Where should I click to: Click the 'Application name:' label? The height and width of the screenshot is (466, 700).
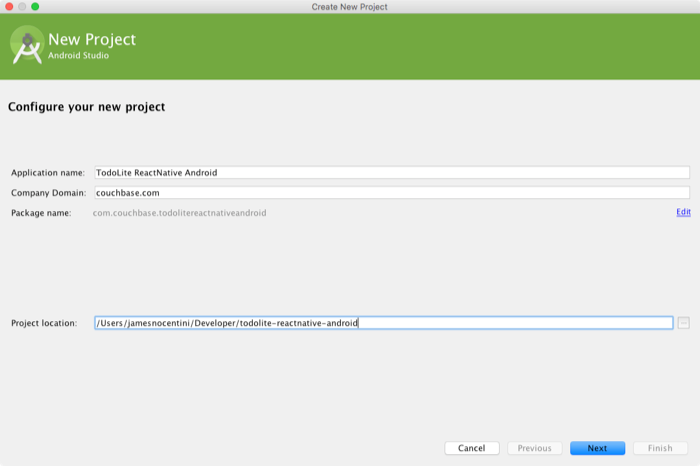(x=48, y=173)
